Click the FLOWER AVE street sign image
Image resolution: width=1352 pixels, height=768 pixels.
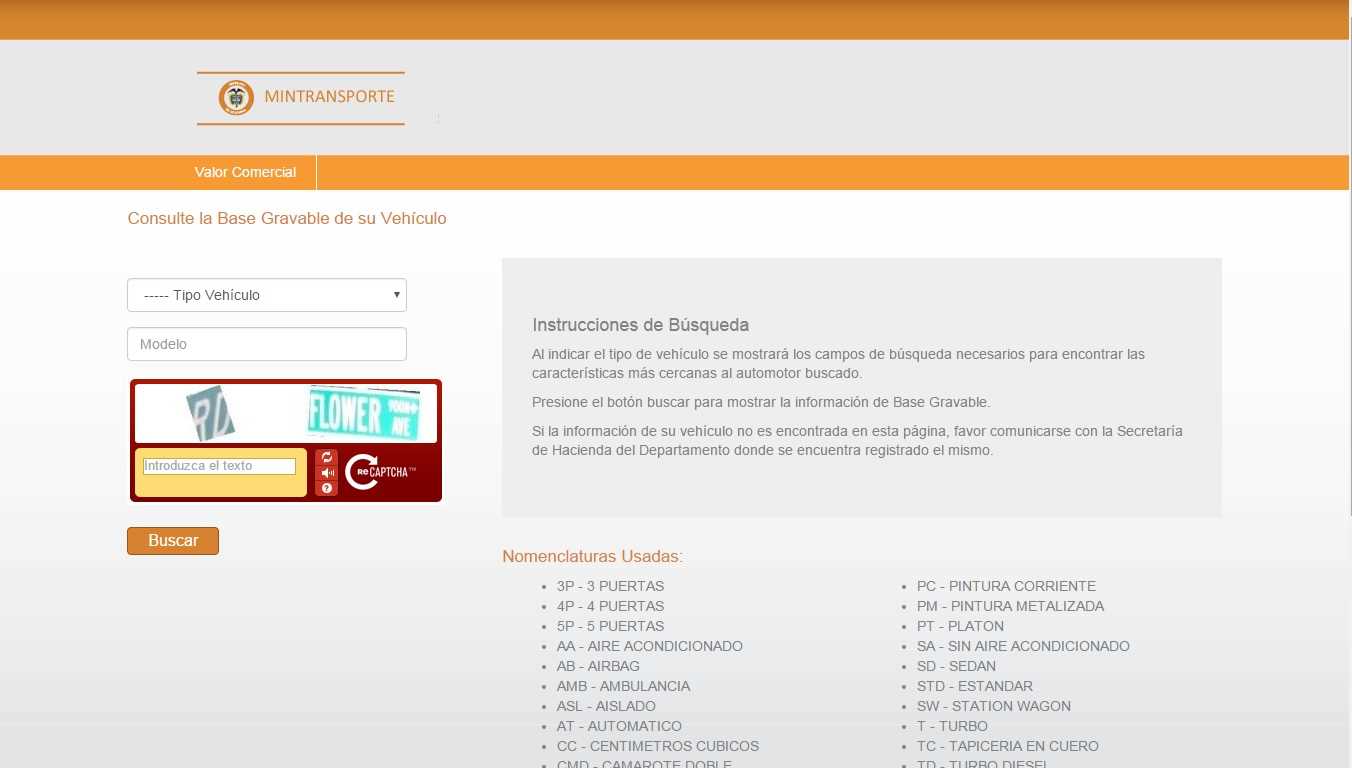coord(363,413)
